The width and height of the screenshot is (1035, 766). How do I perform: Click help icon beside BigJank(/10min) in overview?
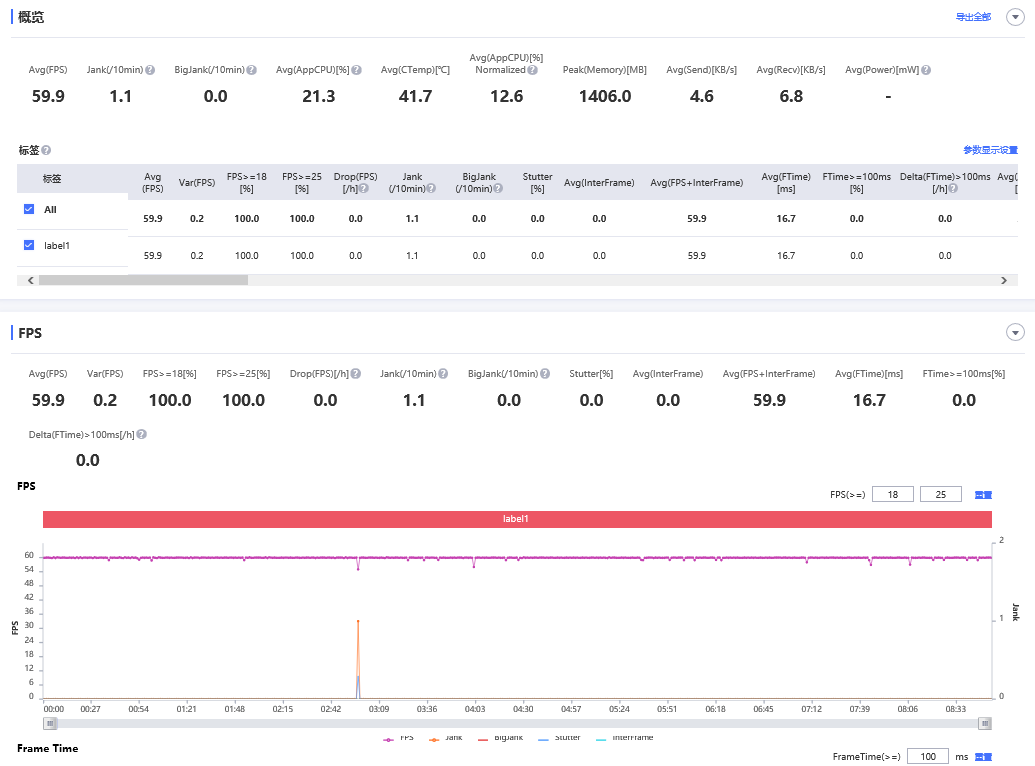coord(252,70)
